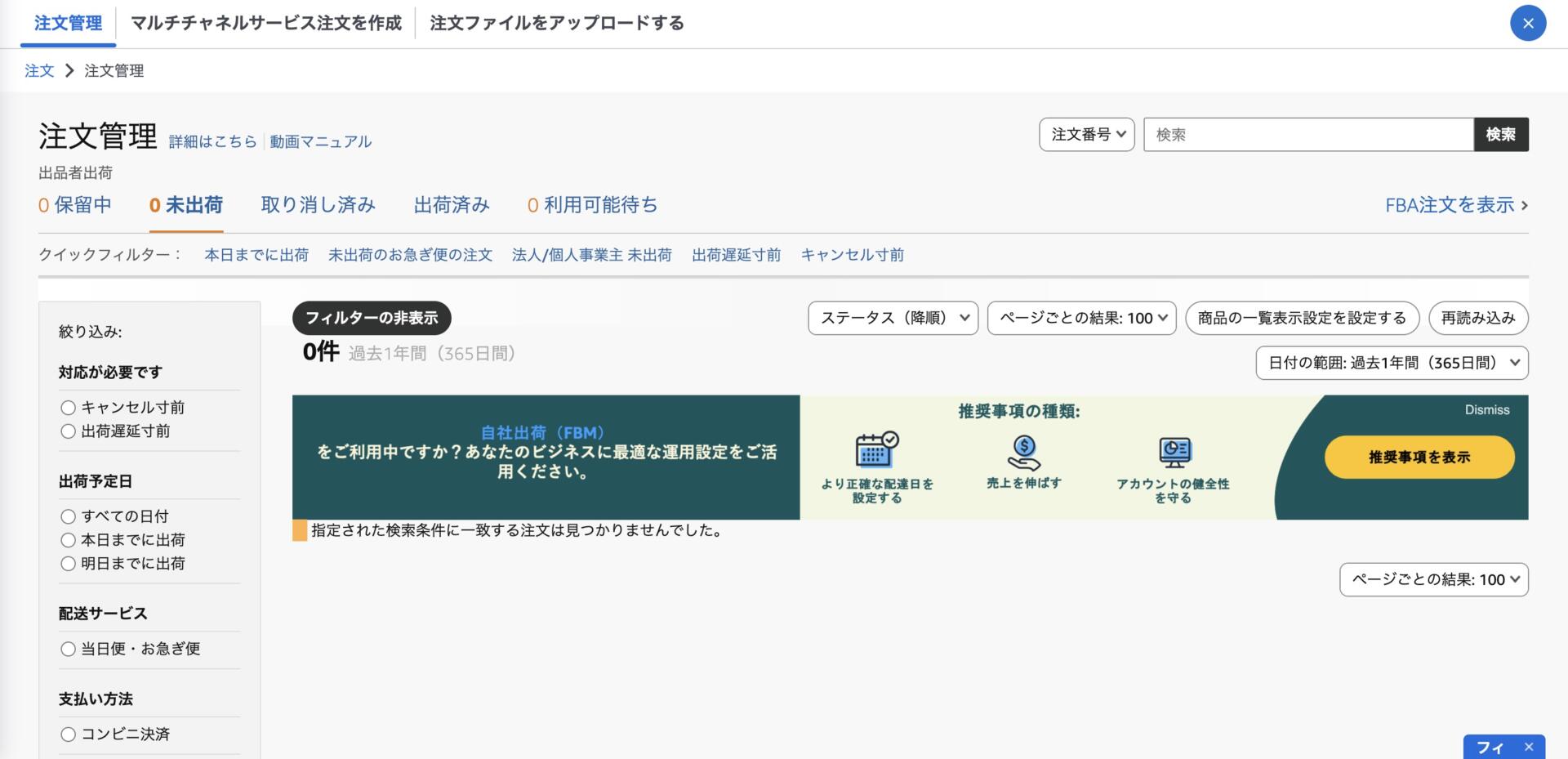Open bottom ページごとの結果: 100 dropdown
Image resolution: width=1568 pixels, height=759 pixels.
(x=1433, y=579)
